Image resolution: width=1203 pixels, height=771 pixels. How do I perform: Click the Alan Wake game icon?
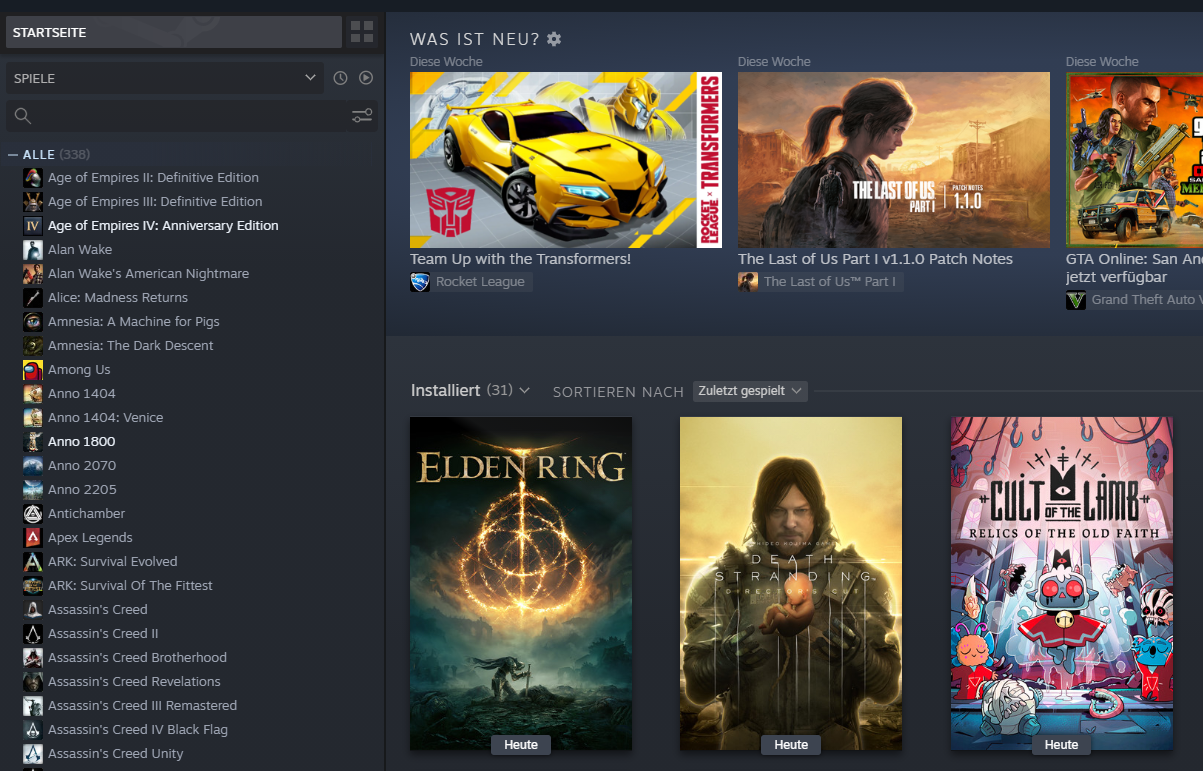(x=33, y=250)
